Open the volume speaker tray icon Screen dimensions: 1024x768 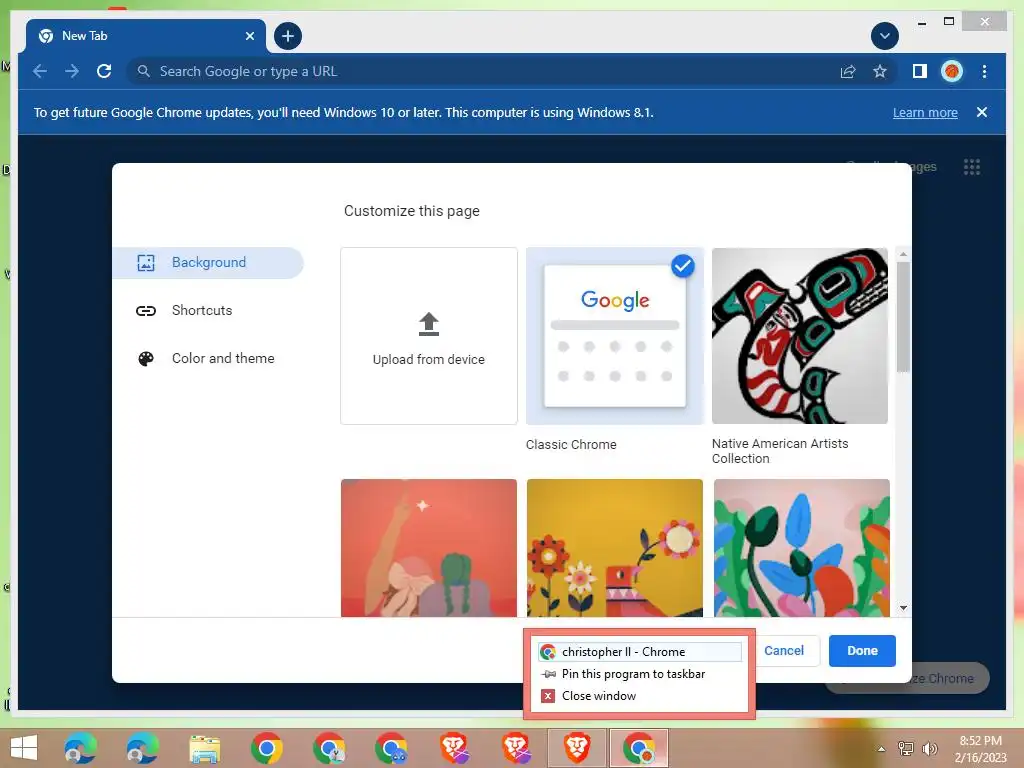click(x=930, y=749)
